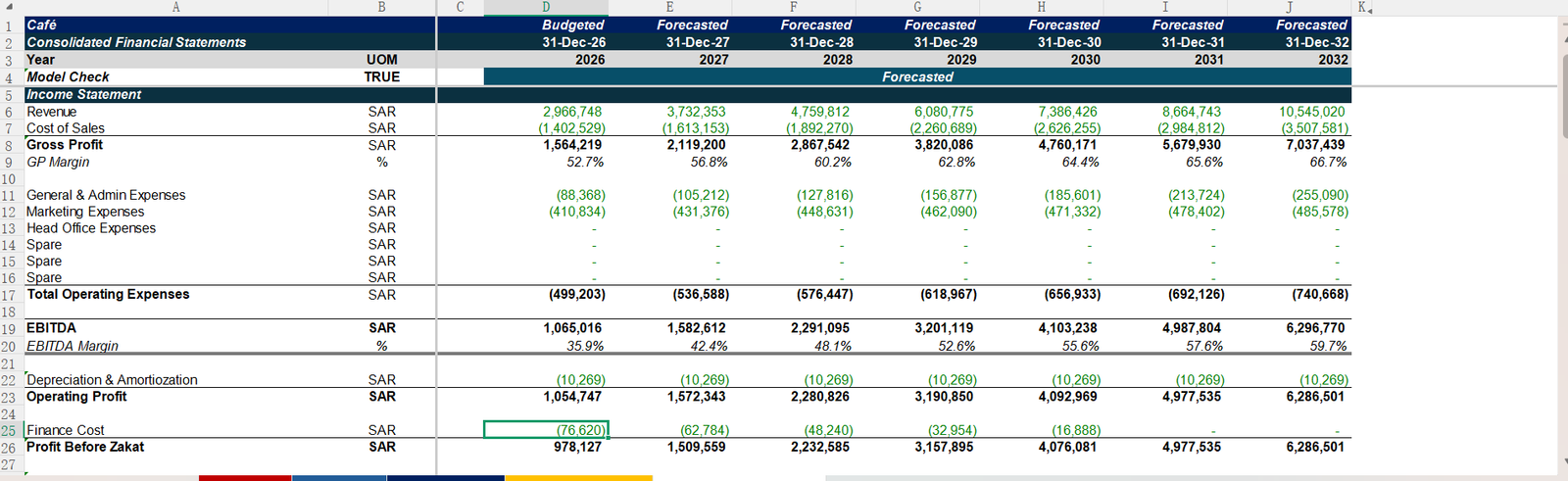This screenshot has width=1568, height=481.
Task: Select row 25 header
Action: pyautogui.click(x=10, y=430)
